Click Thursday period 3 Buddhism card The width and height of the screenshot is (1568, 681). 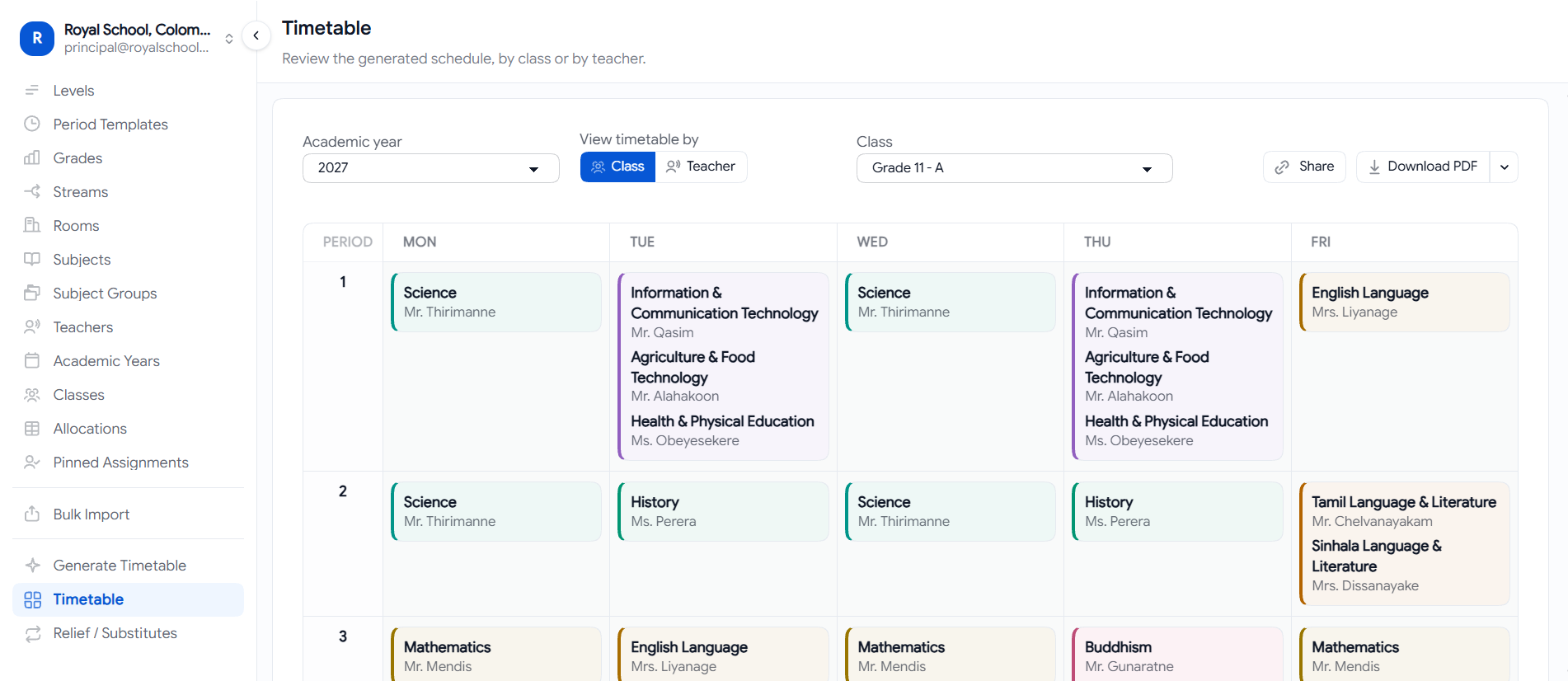pos(1177,654)
